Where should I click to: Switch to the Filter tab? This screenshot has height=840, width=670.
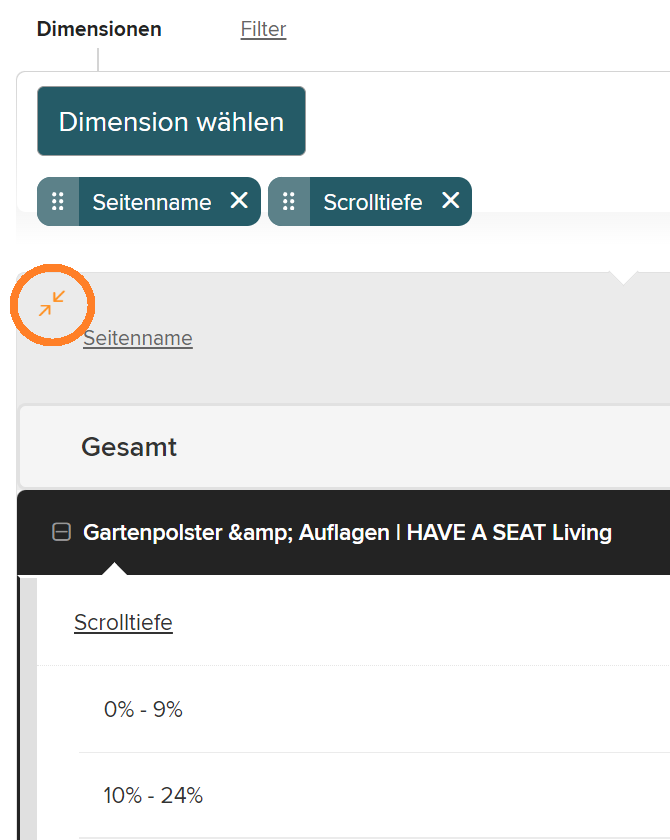[263, 29]
